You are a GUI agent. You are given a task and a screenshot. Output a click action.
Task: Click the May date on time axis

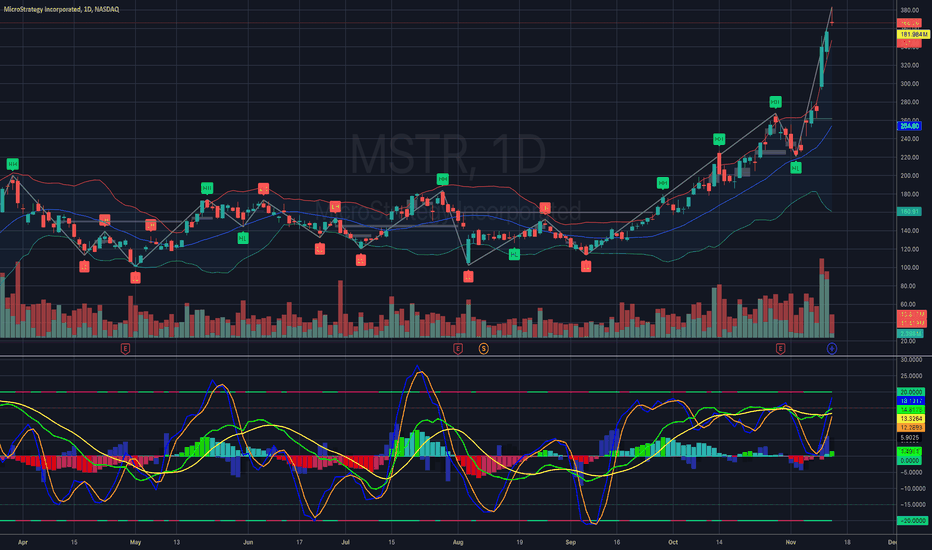tap(136, 542)
